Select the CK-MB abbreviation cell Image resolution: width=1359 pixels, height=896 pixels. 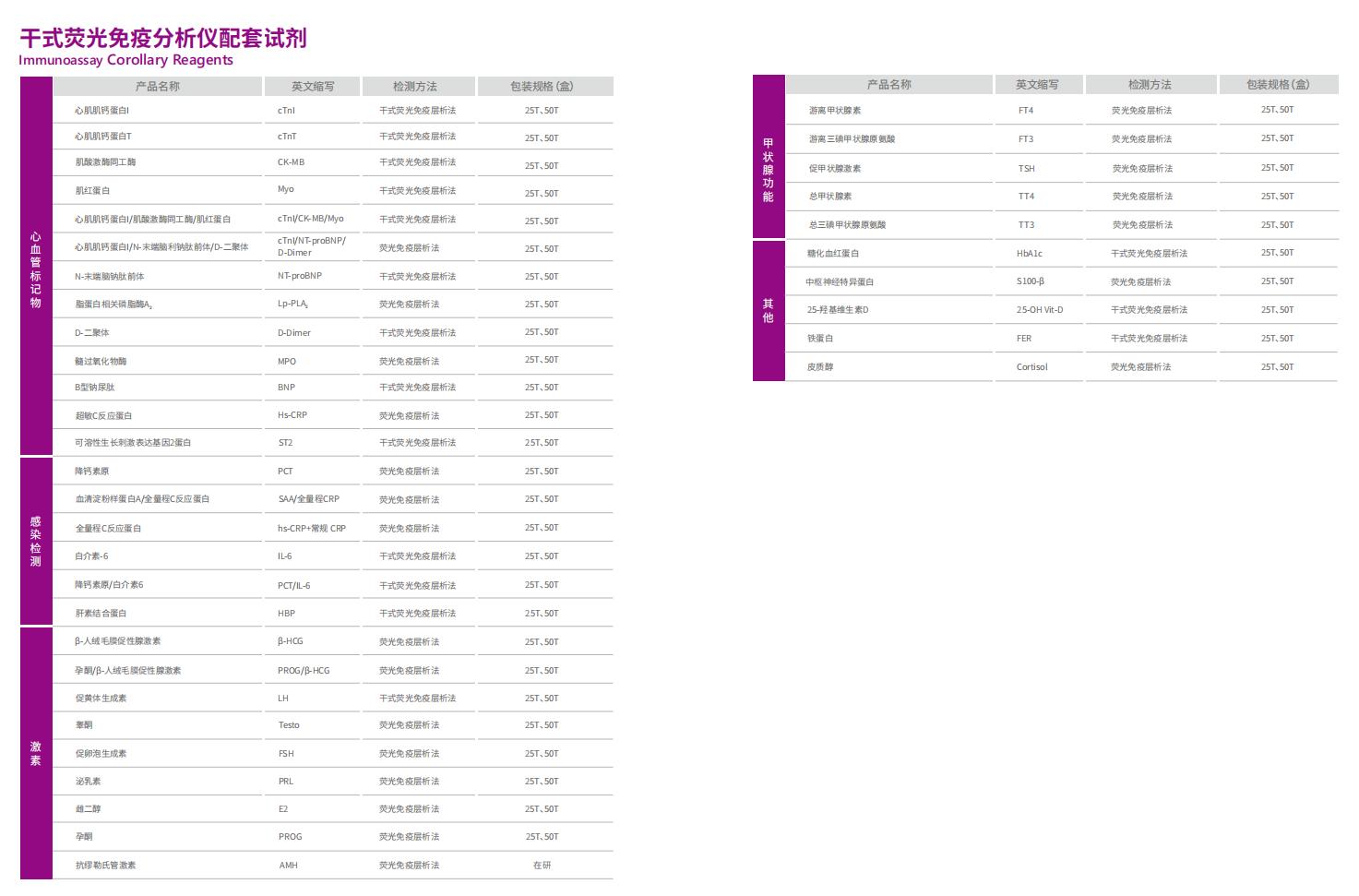[x=291, y=162]
